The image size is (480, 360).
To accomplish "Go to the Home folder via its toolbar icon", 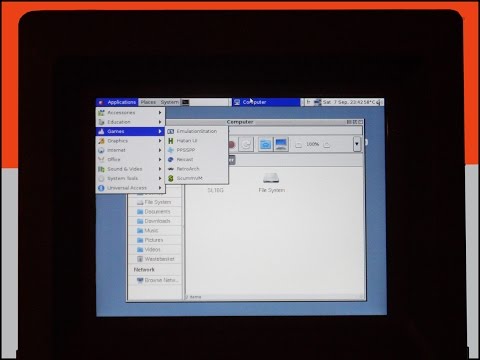I will [265, 145].
